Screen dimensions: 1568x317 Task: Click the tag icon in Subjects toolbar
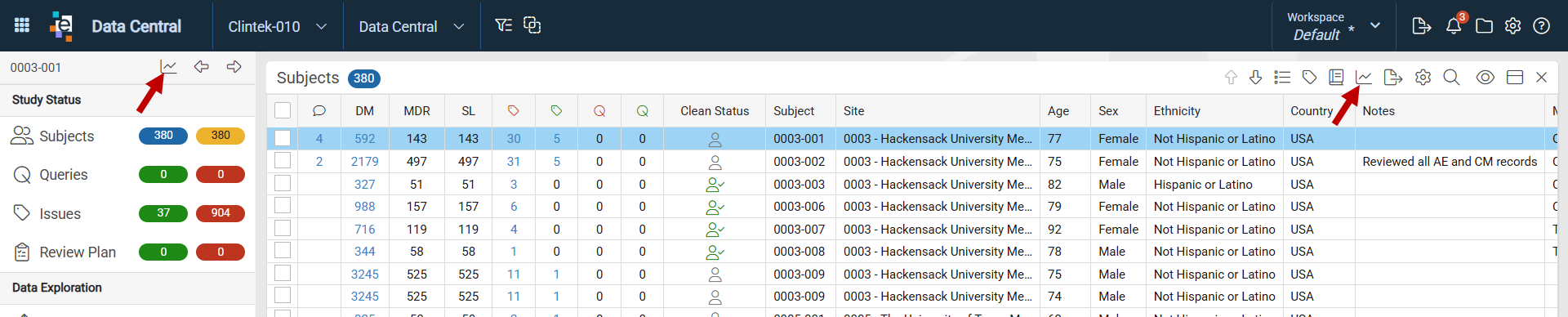pos(1309,77)
